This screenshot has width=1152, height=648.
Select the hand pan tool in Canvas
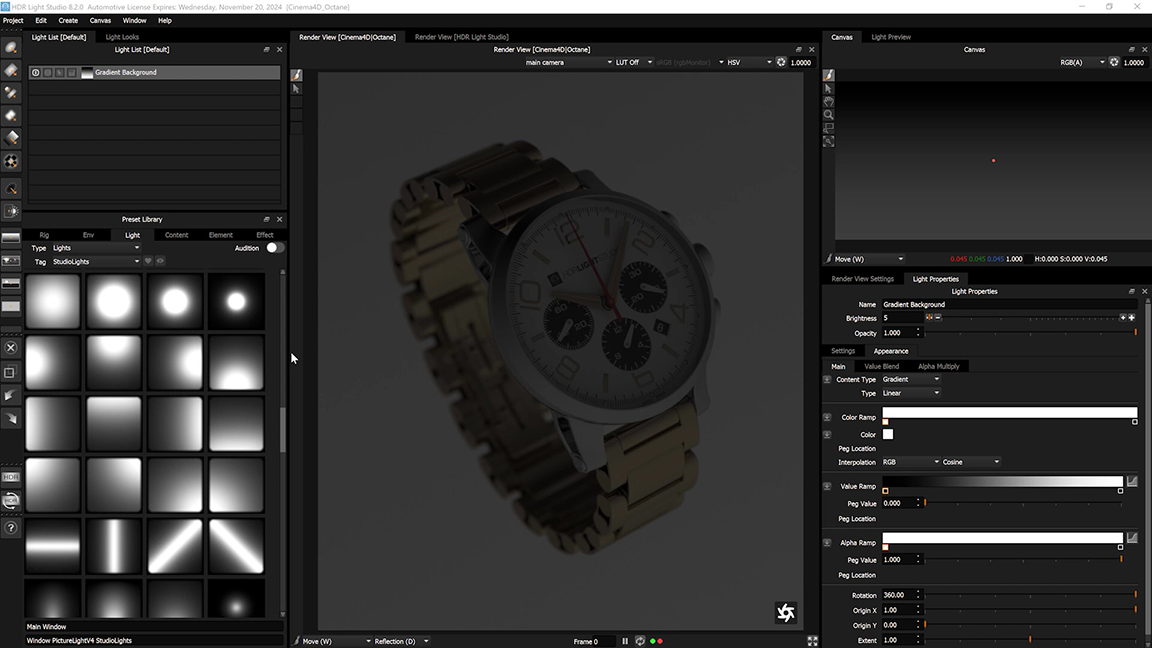pos(829,101)
